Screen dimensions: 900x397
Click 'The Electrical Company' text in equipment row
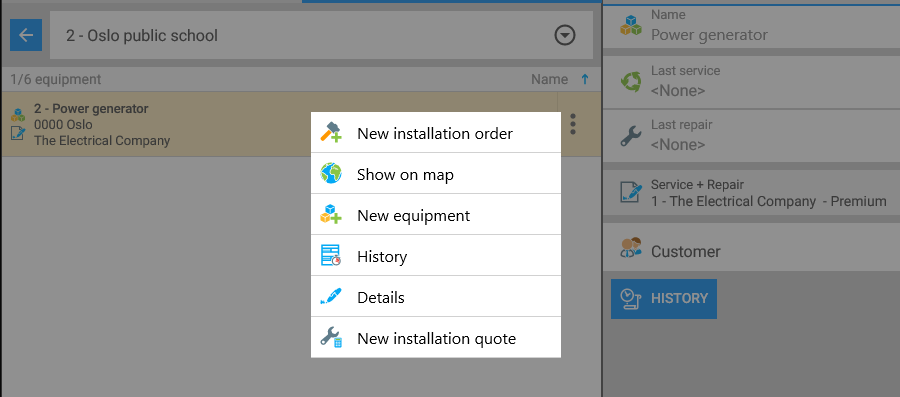pos(102,141)
